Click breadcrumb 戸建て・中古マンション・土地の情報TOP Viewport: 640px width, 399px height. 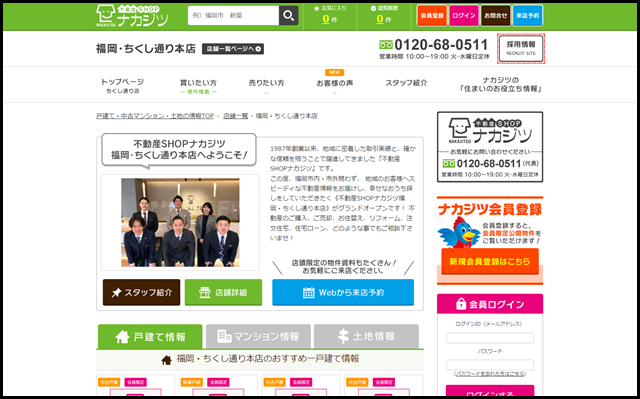(x=155, y=116)
